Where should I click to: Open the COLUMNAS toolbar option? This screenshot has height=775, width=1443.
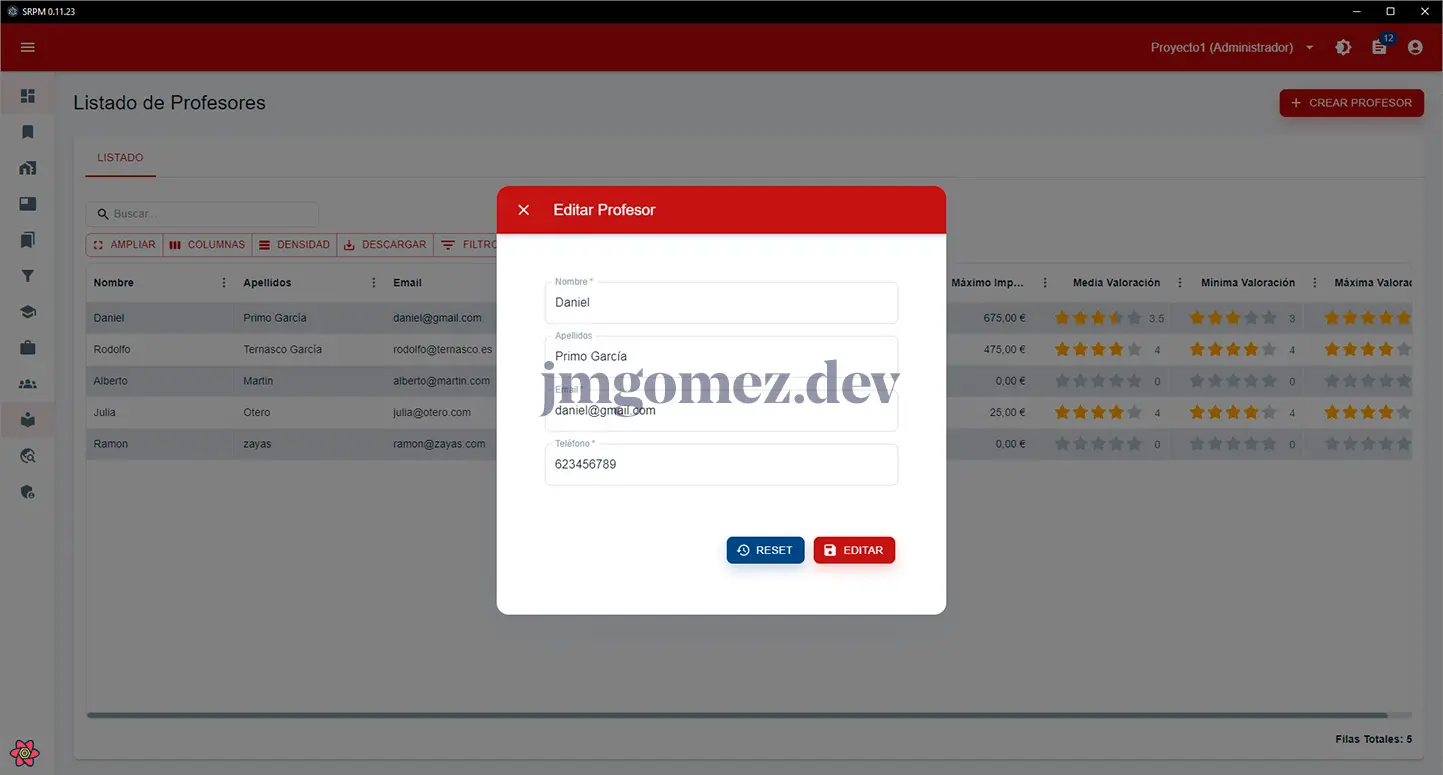tap(207, 245)
